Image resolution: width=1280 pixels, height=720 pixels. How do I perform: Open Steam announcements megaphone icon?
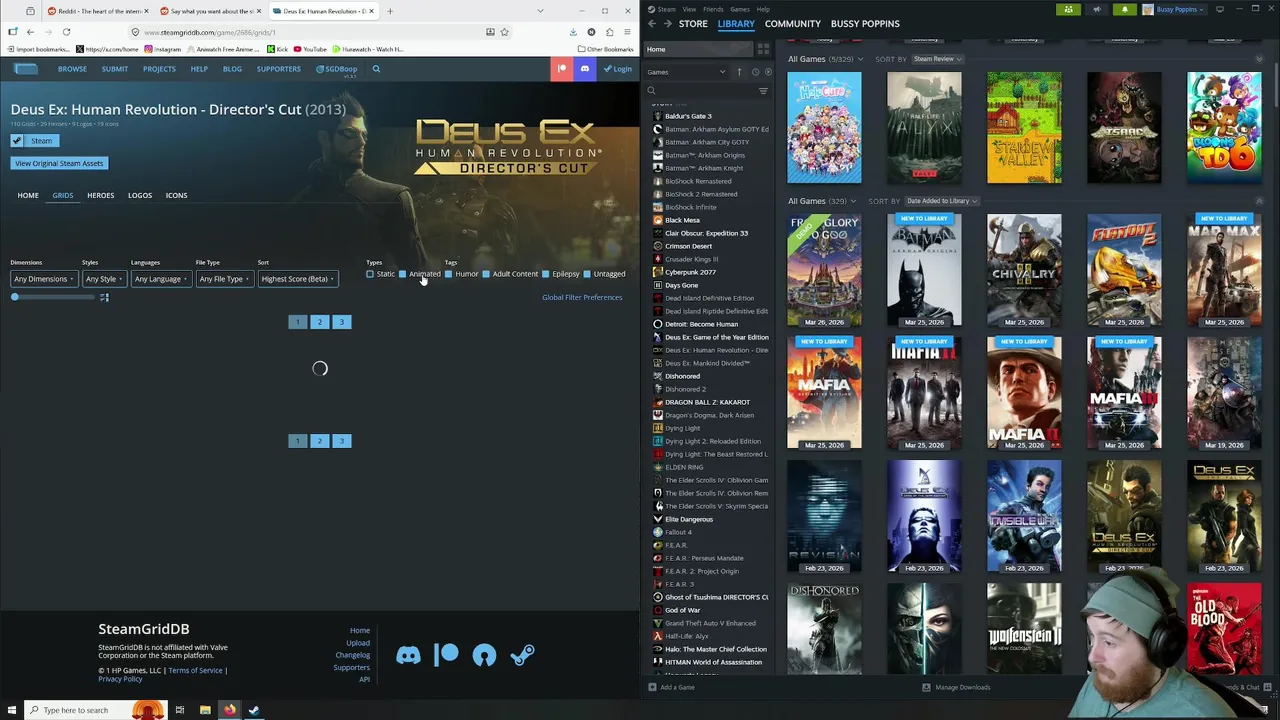1096,9
